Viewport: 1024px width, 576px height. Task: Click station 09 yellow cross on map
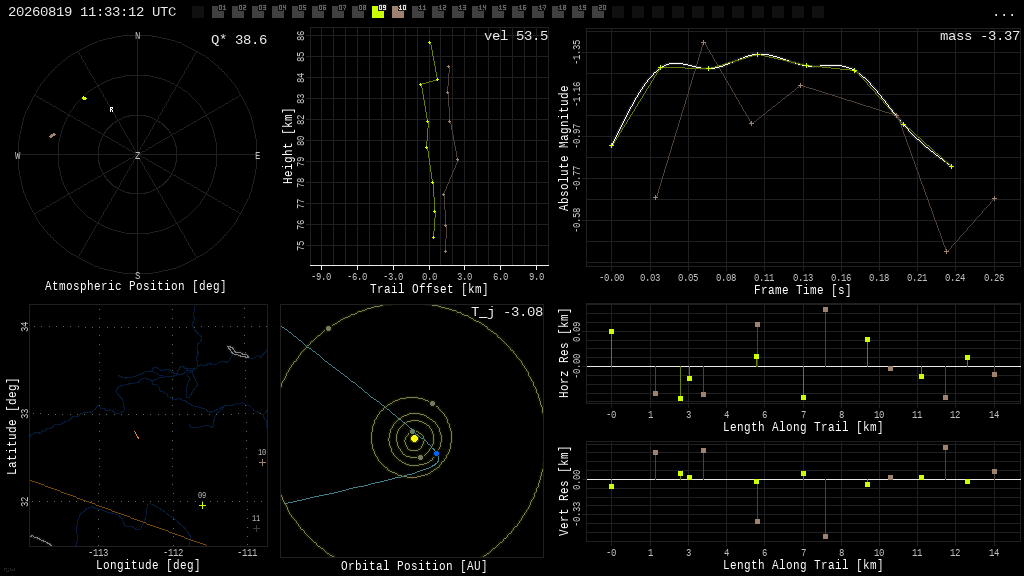(x=202, y=505)
